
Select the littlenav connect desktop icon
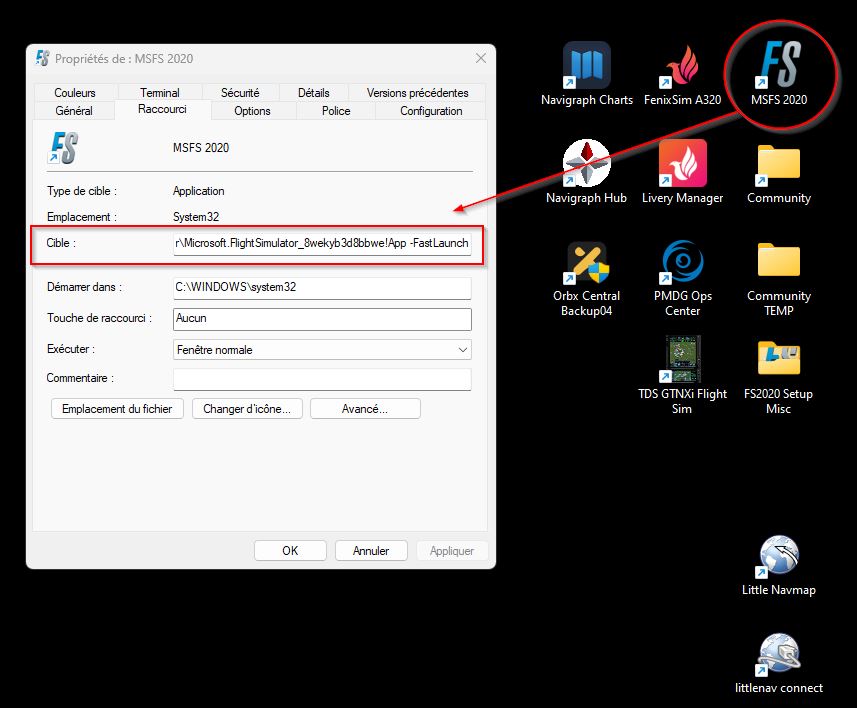tap(779, 664)
